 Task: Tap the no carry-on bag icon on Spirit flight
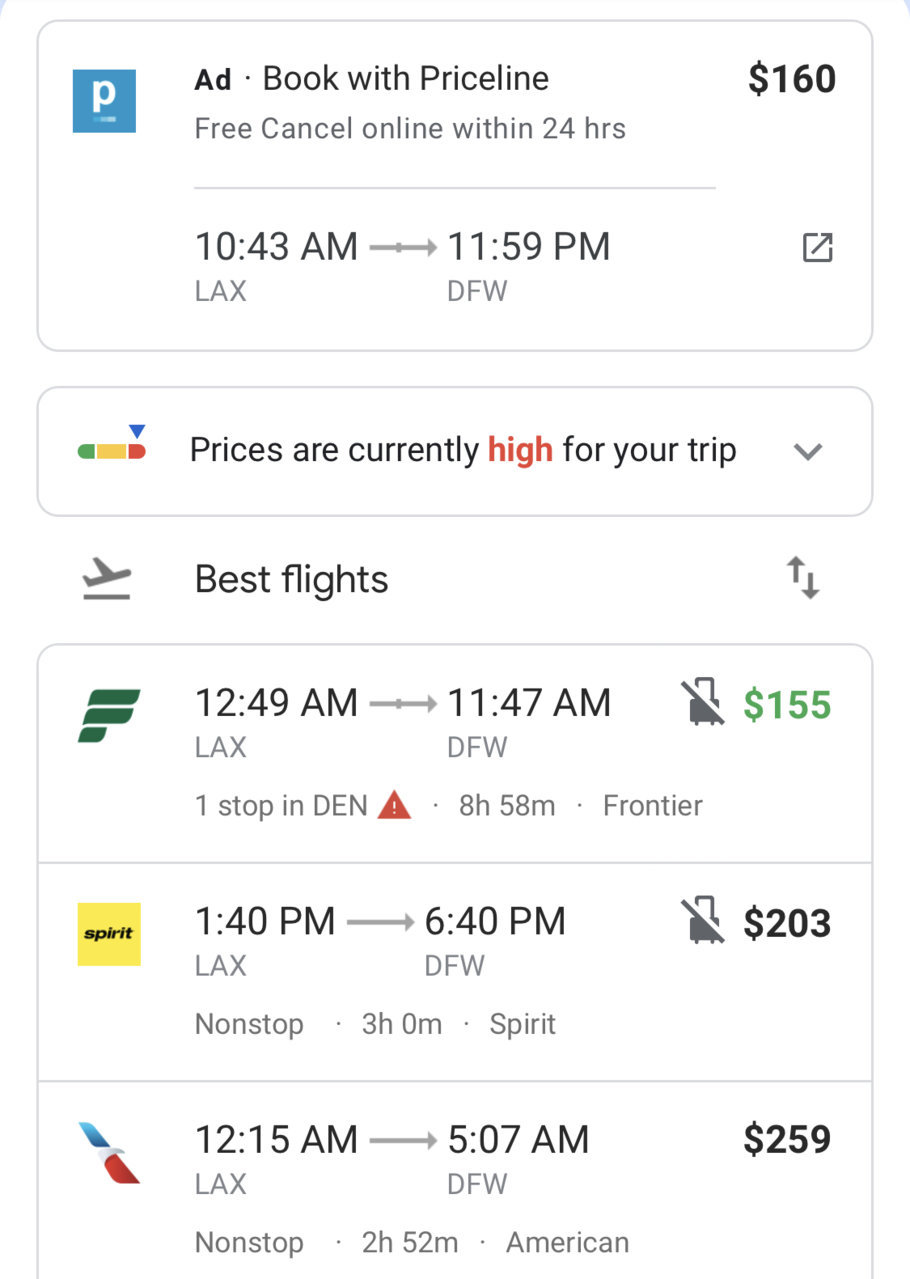(703, 921)
